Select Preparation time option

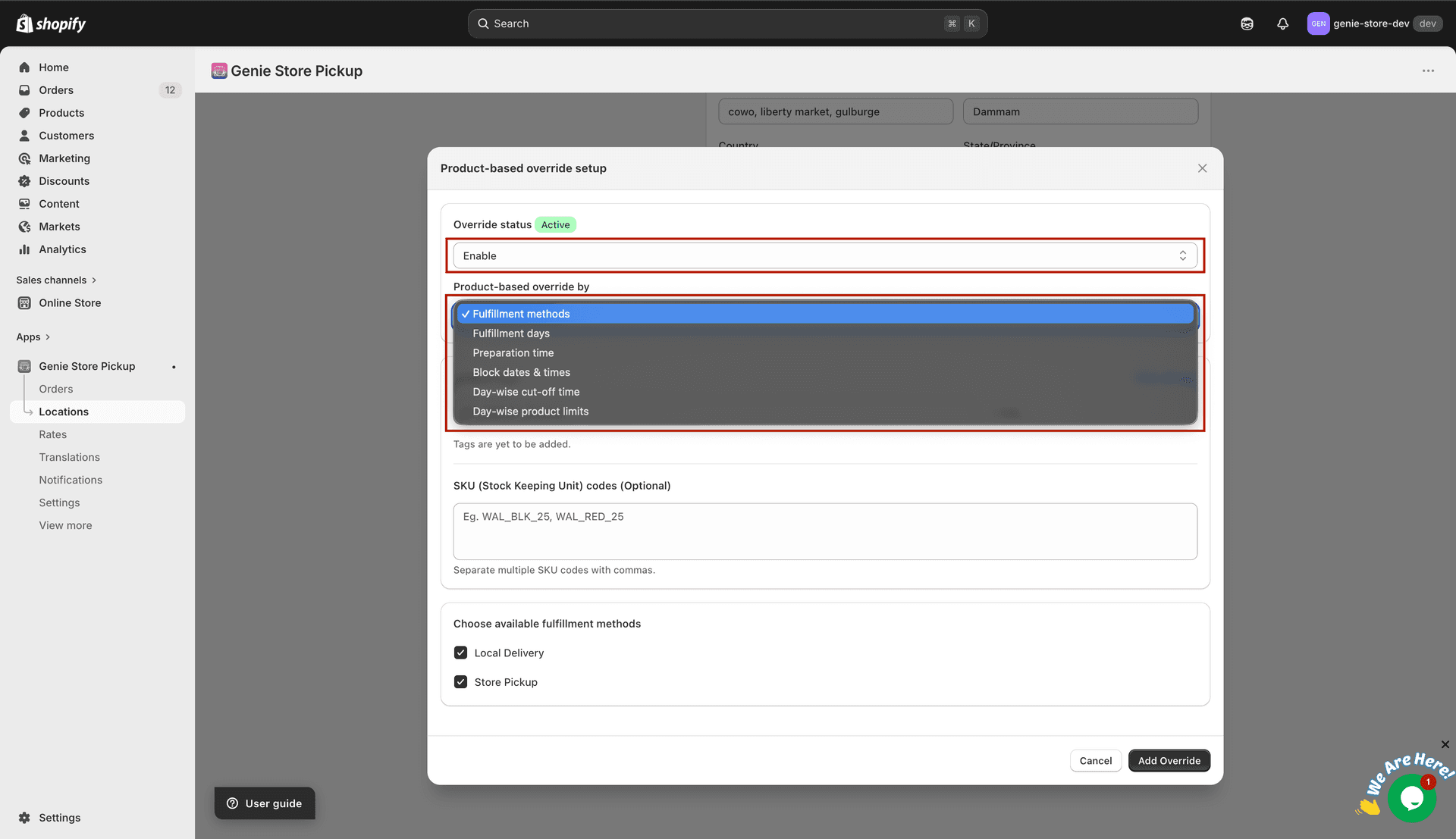click(825, 353)
